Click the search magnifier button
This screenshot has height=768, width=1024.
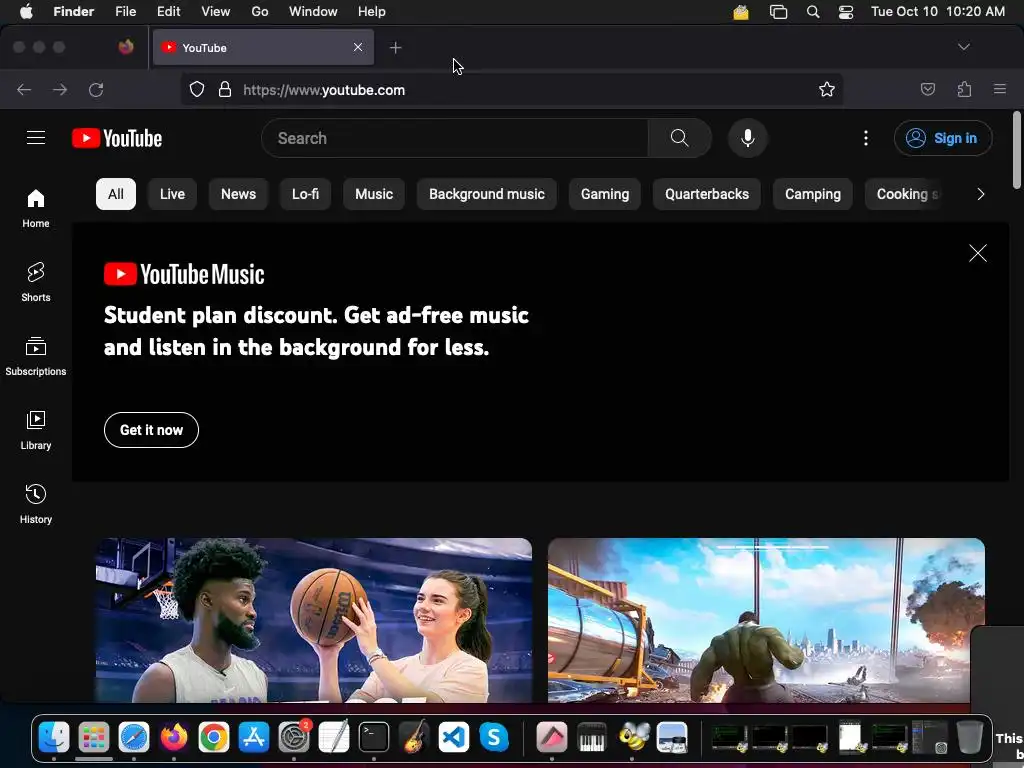click(679, 138)
